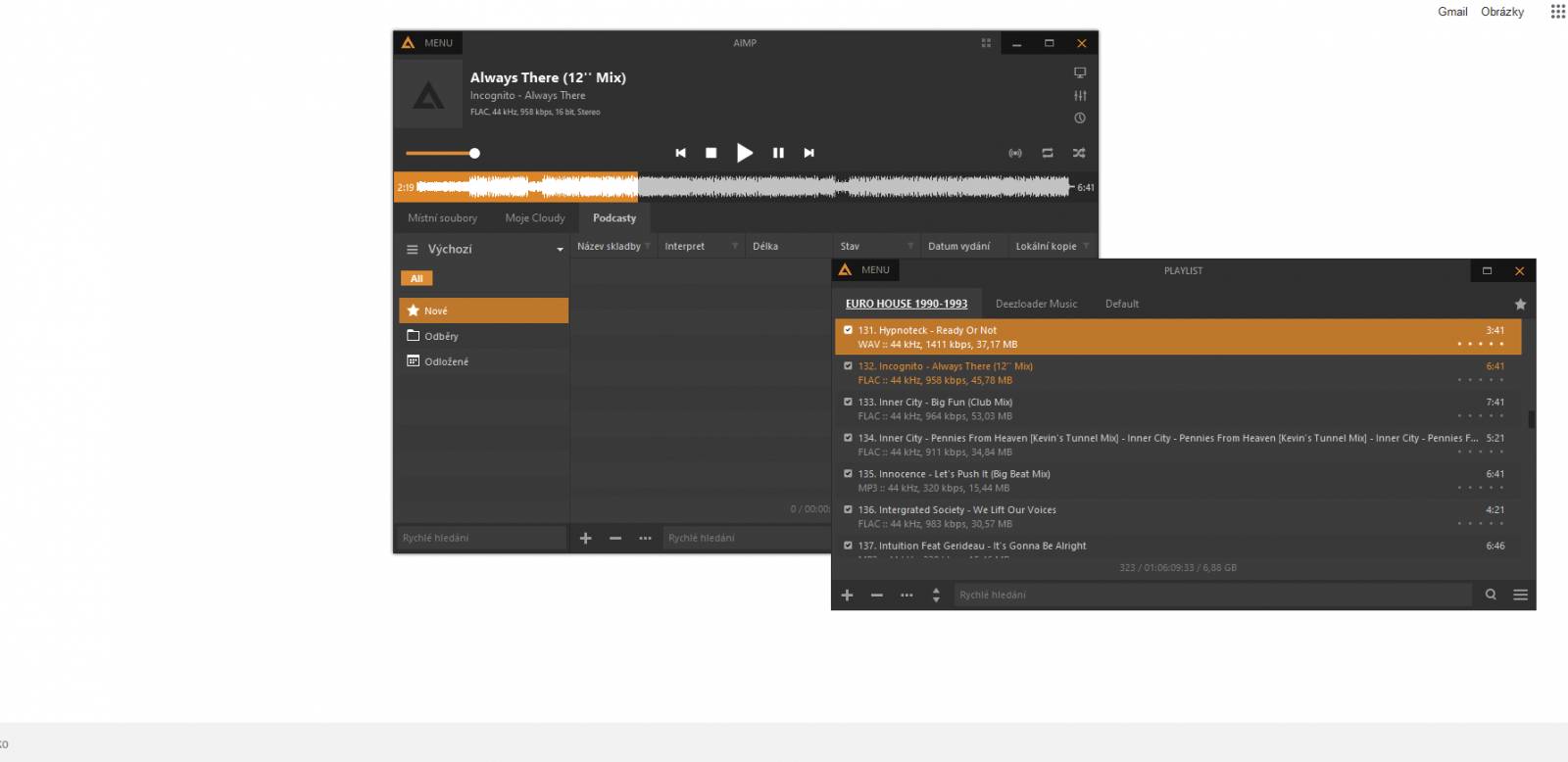Open the Playlist window MENU
Viewport: 1568px width, 762px height.
point(865,270)
